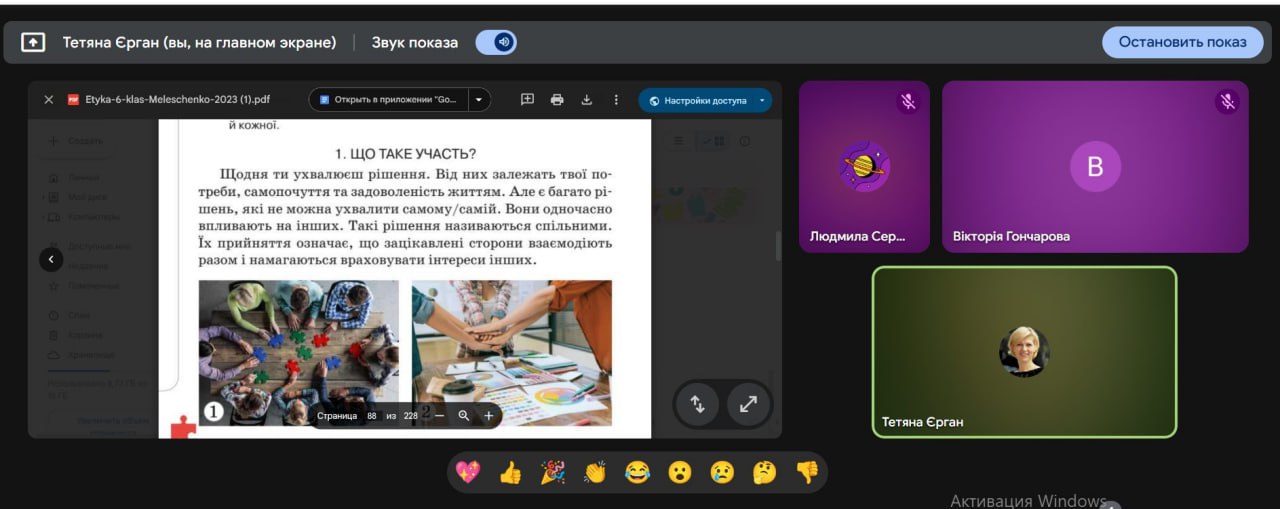Viewport: 1280px width, 509px height.
Task: Expand shared screen with diagonal arrows button
Action: [748, 404]
